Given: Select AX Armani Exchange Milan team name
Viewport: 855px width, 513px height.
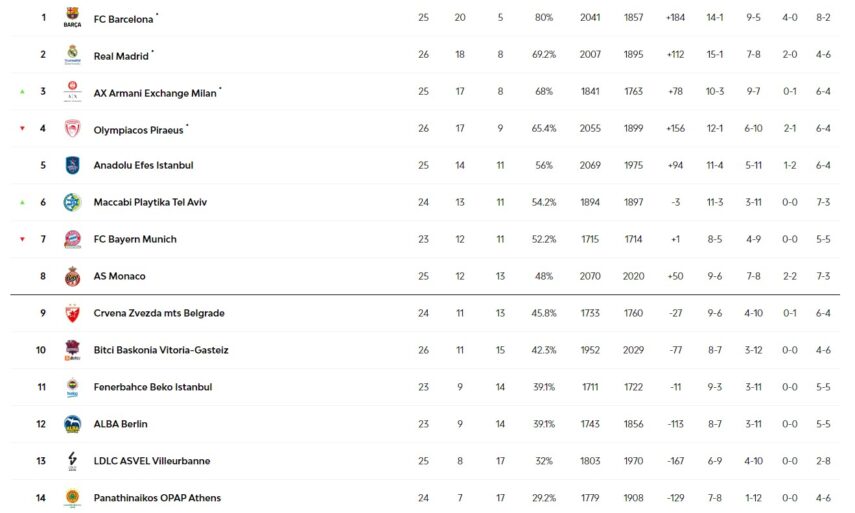Looking at the screenshot, I should pos(154,92).
